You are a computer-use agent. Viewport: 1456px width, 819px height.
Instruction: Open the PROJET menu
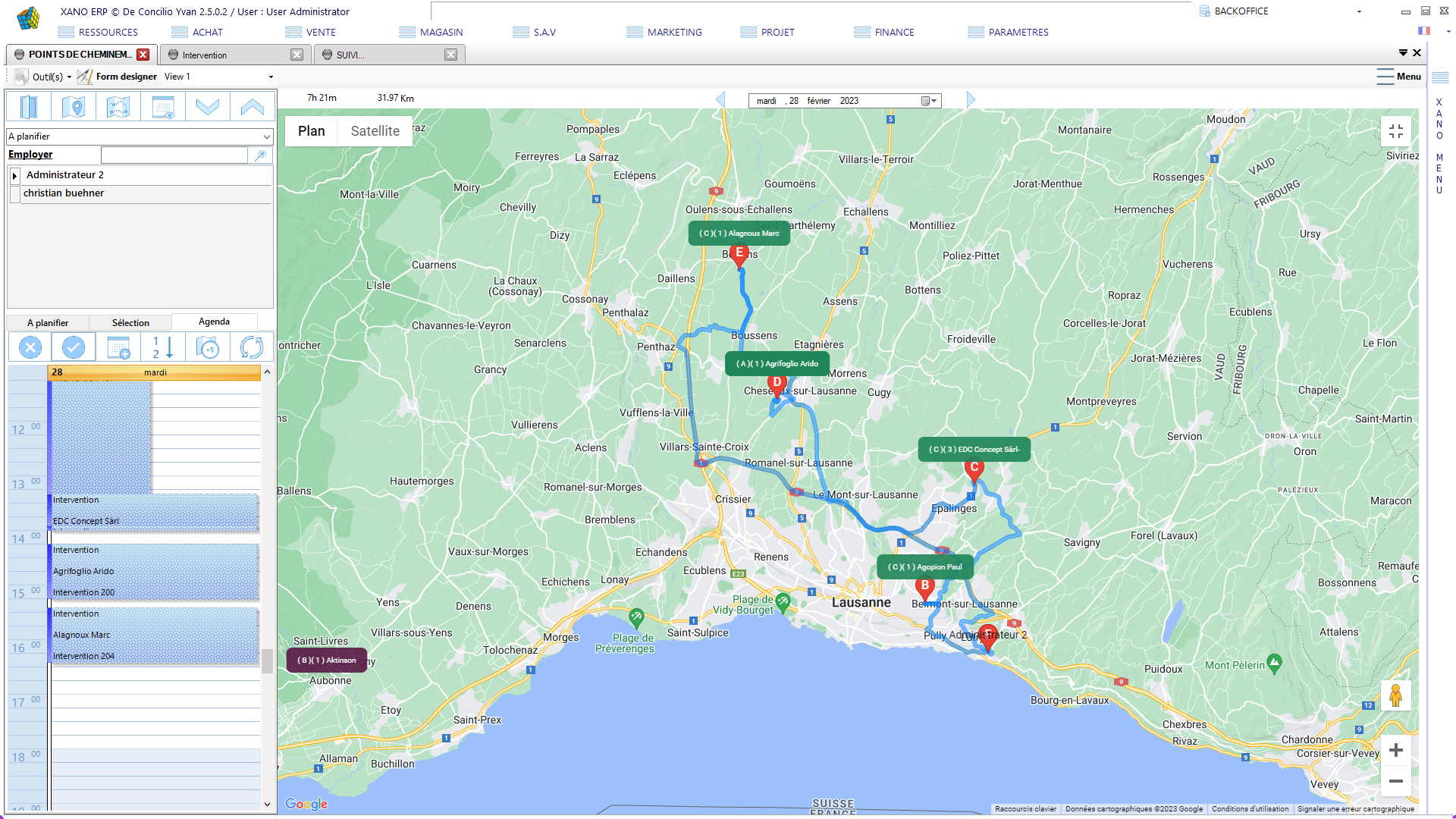click(767, 32)
